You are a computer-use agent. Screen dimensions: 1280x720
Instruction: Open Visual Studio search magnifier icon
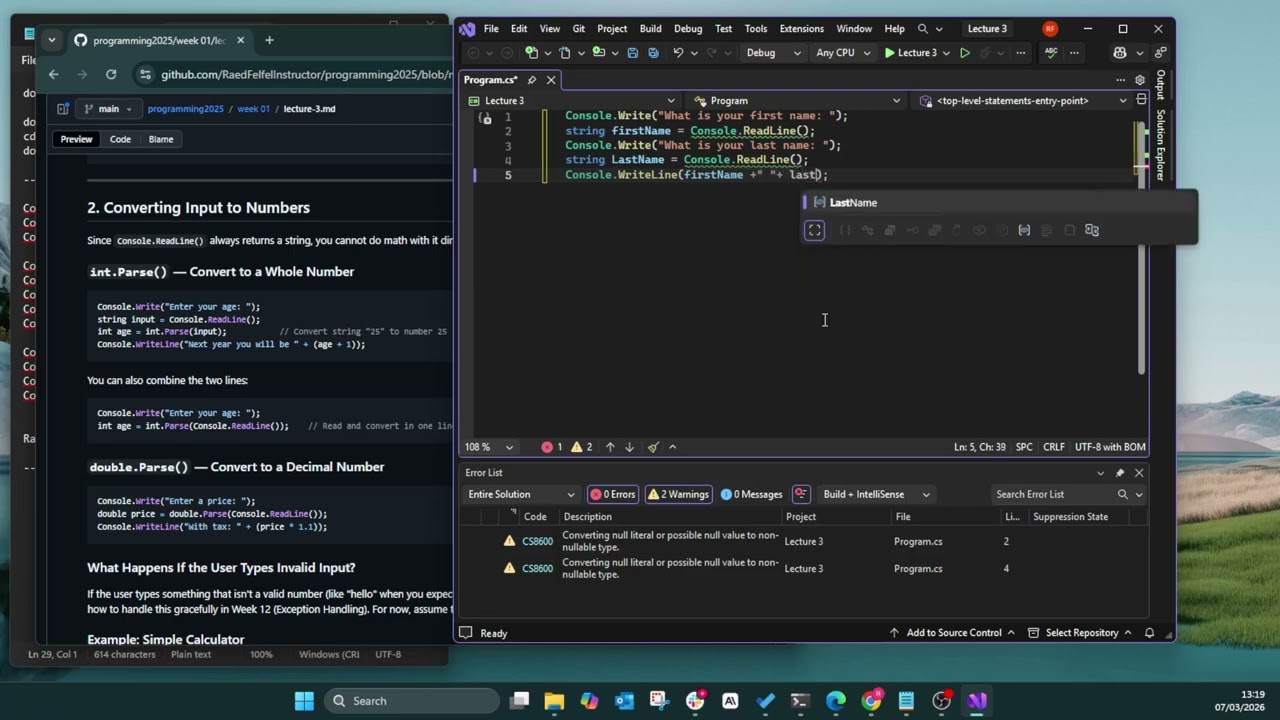click(923, 29)
